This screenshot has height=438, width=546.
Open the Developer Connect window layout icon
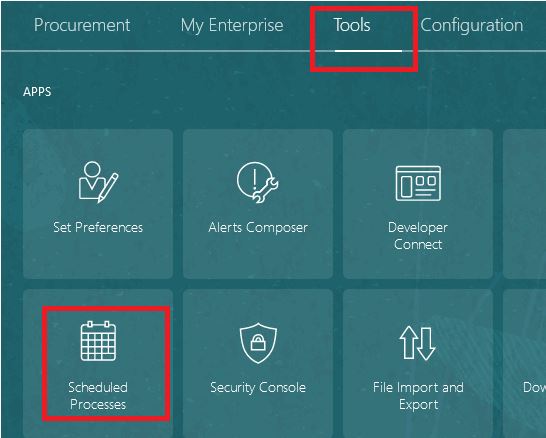(418, 183)
